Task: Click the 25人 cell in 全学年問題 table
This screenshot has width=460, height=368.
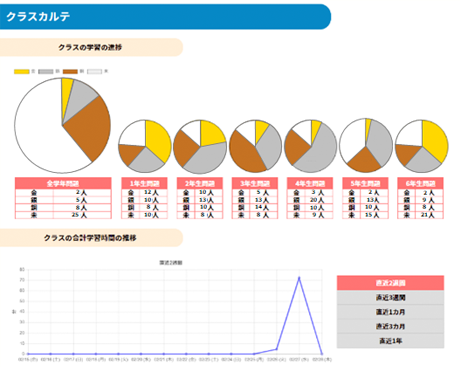Action: tap(82, 215)
